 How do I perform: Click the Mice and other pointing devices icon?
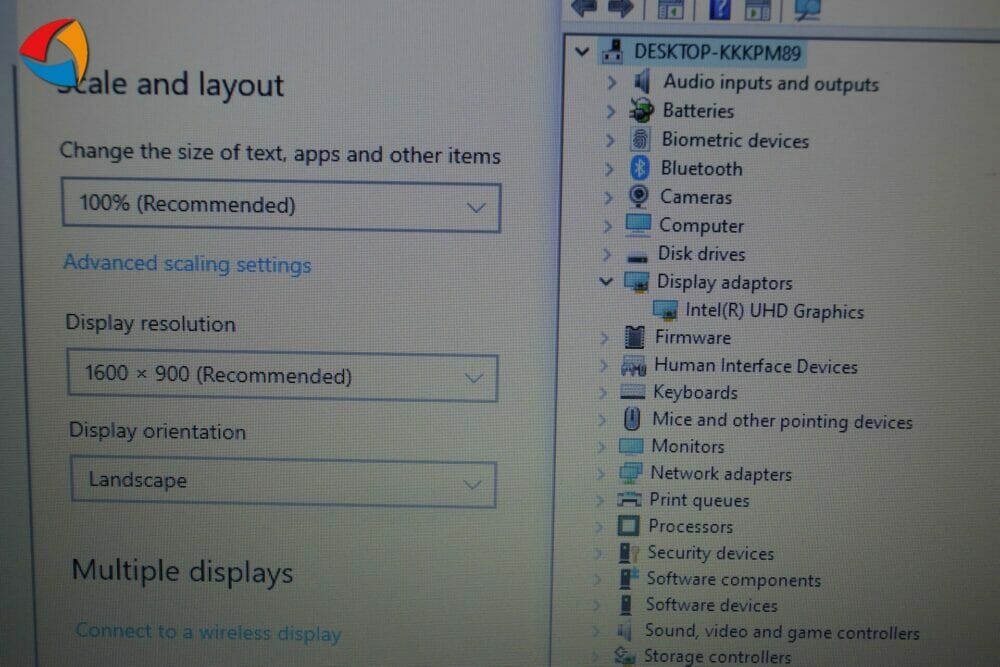pos(631,419)
